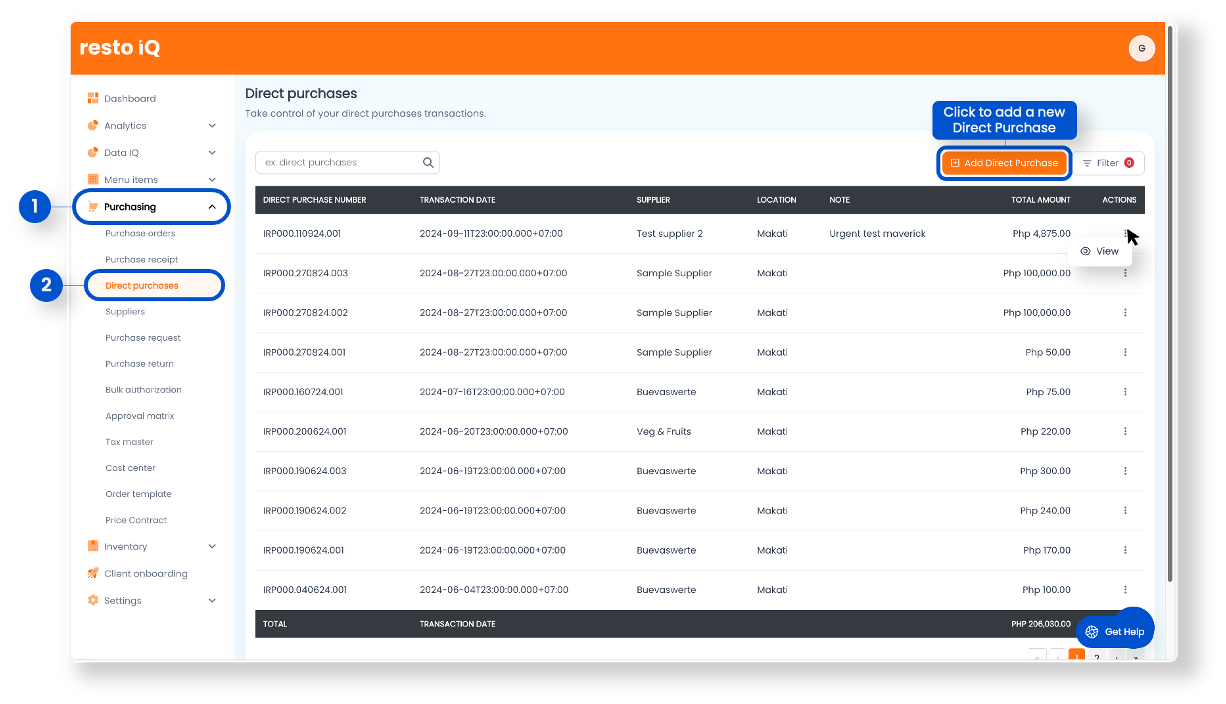Select View from the actions popup
The image size is (1226, 704).
(1100, 251)
